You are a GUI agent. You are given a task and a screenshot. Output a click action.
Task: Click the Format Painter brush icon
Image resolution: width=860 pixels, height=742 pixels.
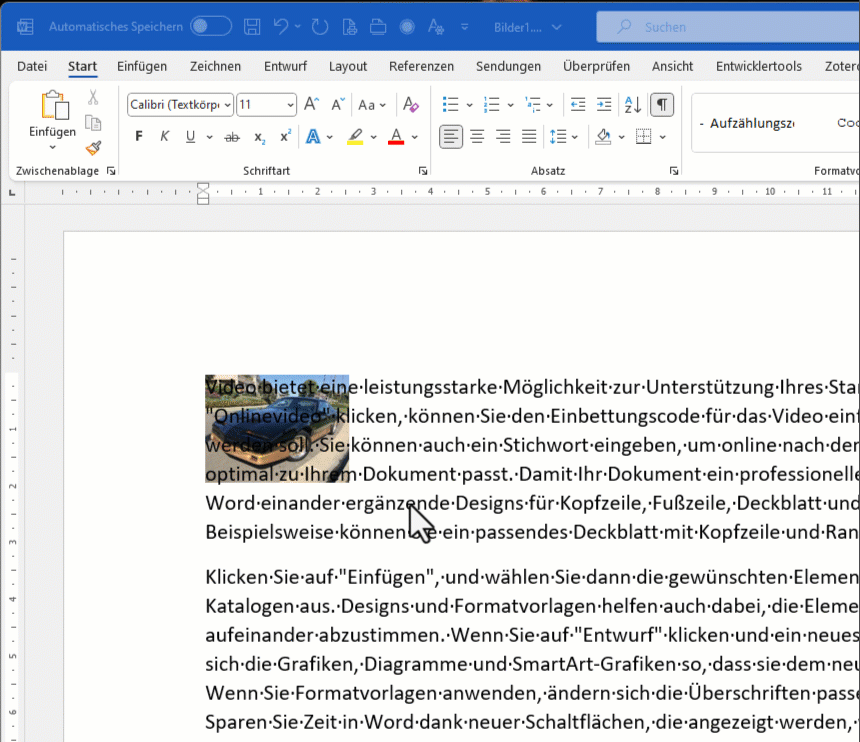point(93,148)
